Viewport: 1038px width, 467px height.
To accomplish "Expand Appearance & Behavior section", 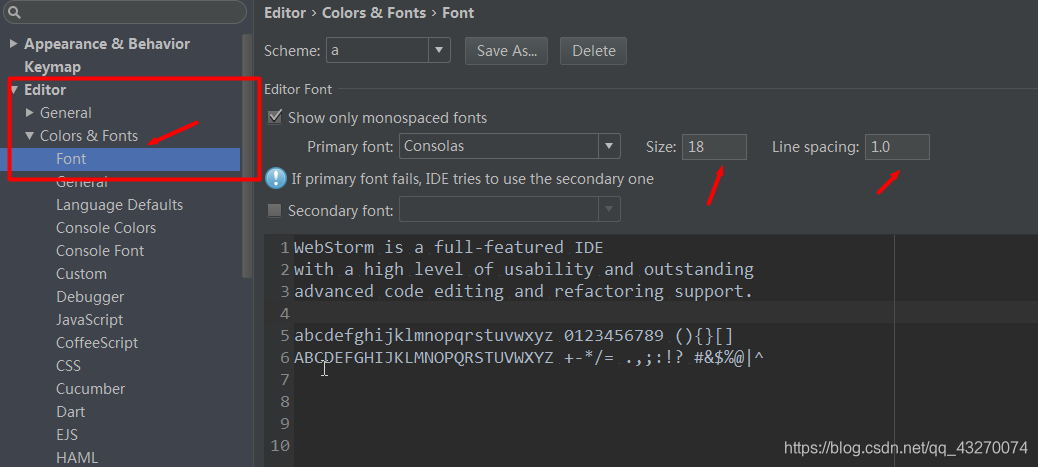I will tap(13, 44).
